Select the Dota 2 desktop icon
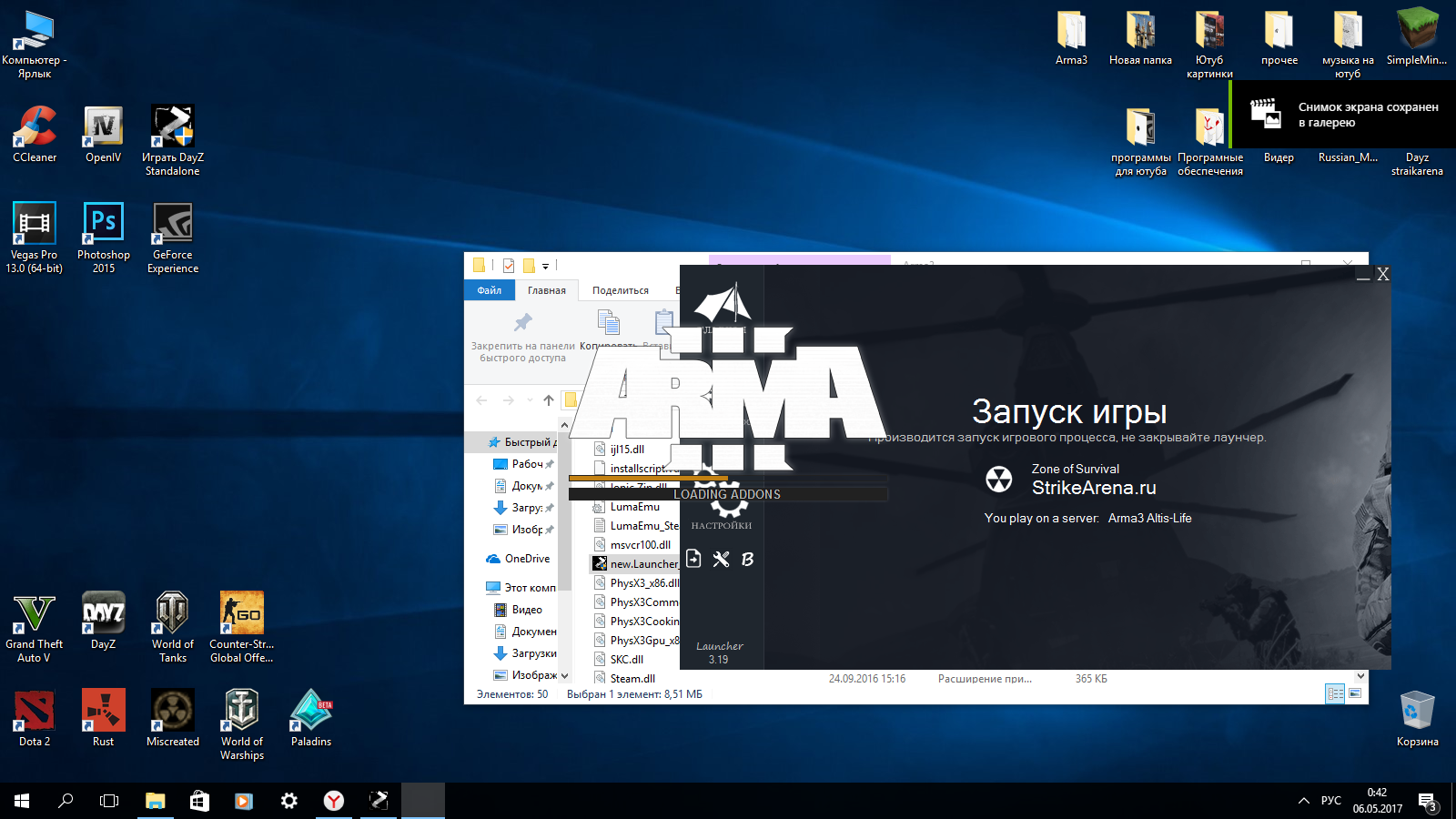The height and width of the screenshot is (819, 1456). 35,718
